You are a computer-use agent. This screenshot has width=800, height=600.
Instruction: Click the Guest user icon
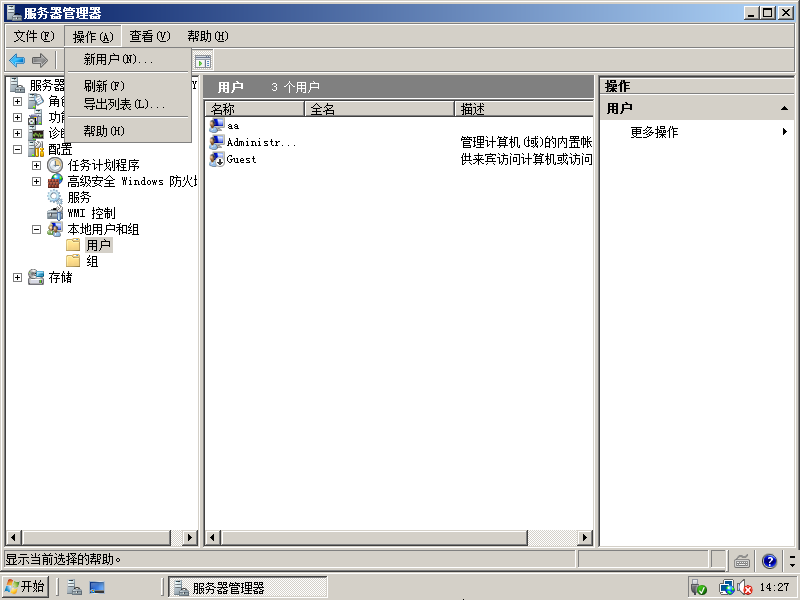(217, 159)
